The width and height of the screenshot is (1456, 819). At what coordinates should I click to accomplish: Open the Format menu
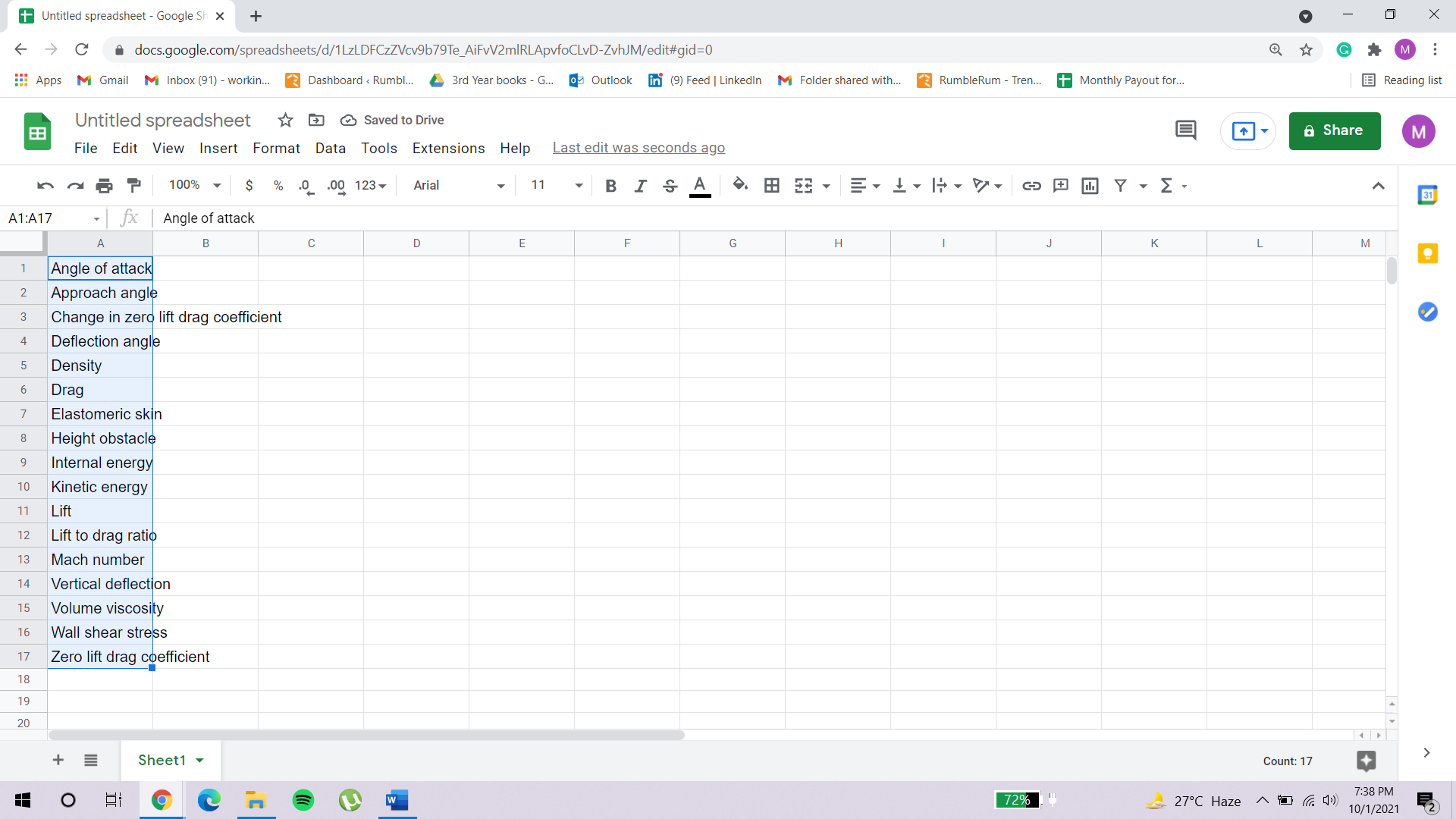tap(276, 149)
